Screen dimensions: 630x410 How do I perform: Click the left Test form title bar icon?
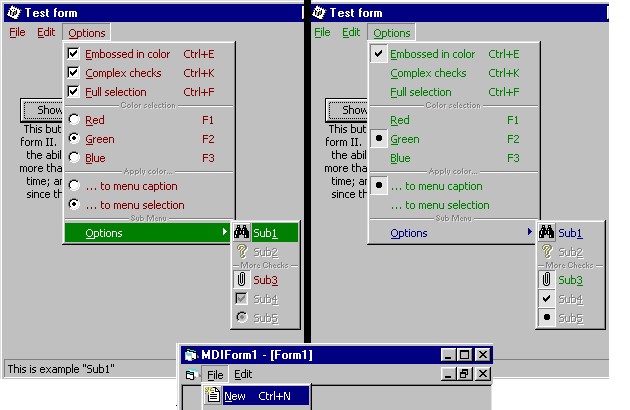point(13,13)
